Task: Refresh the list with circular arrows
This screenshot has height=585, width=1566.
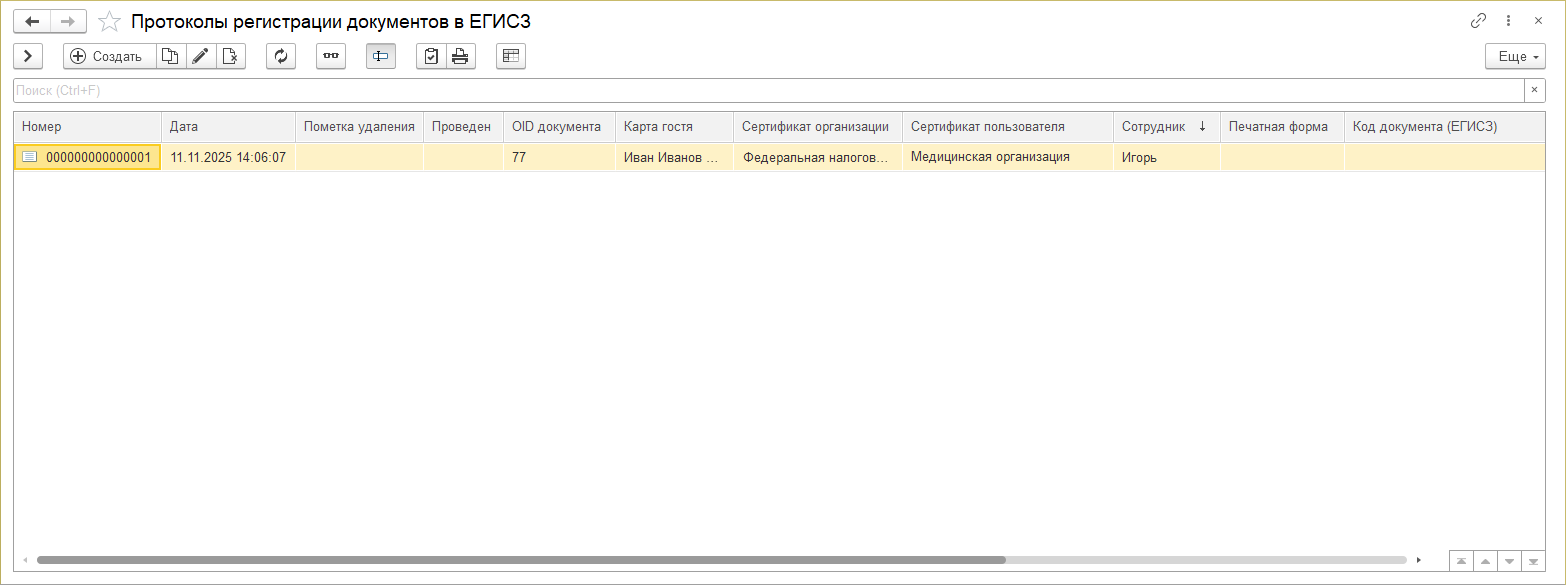Action: click(x=281, y=56)
